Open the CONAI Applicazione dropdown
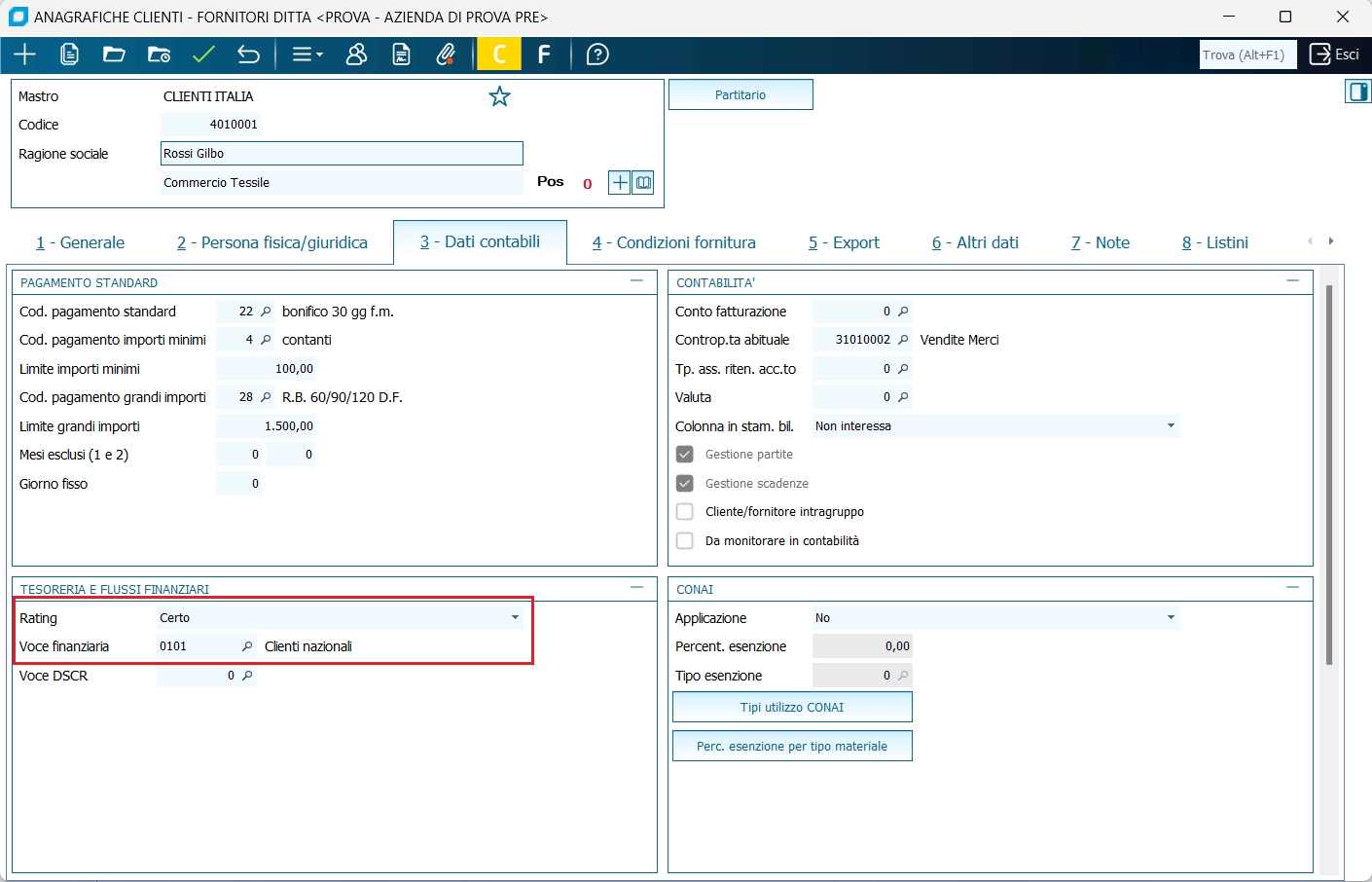1372x882 pixels. tap(1171, 618)
